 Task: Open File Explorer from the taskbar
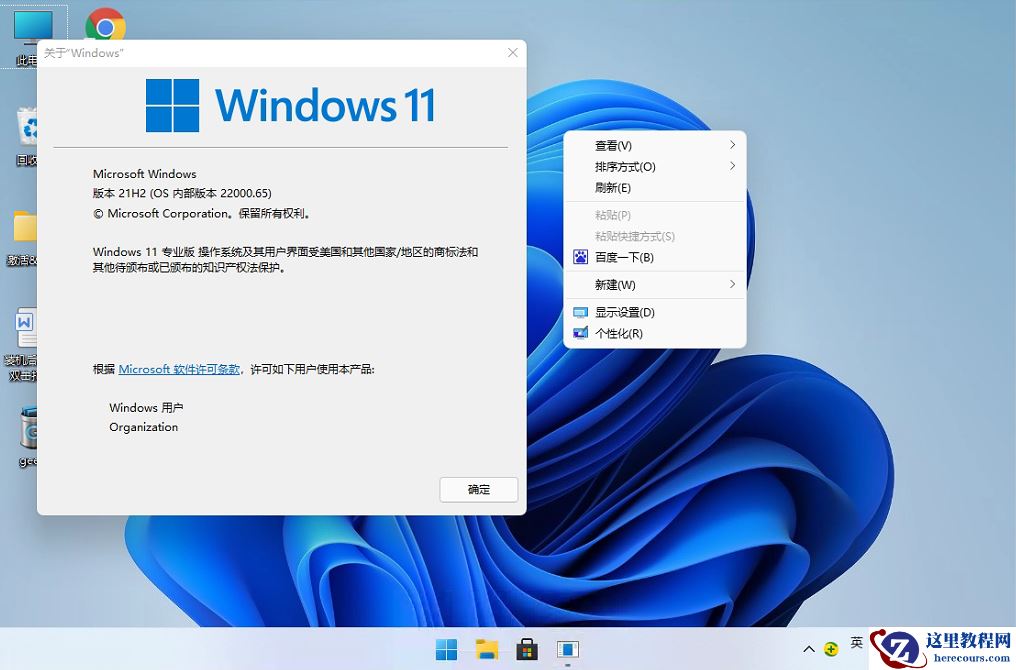485,649
